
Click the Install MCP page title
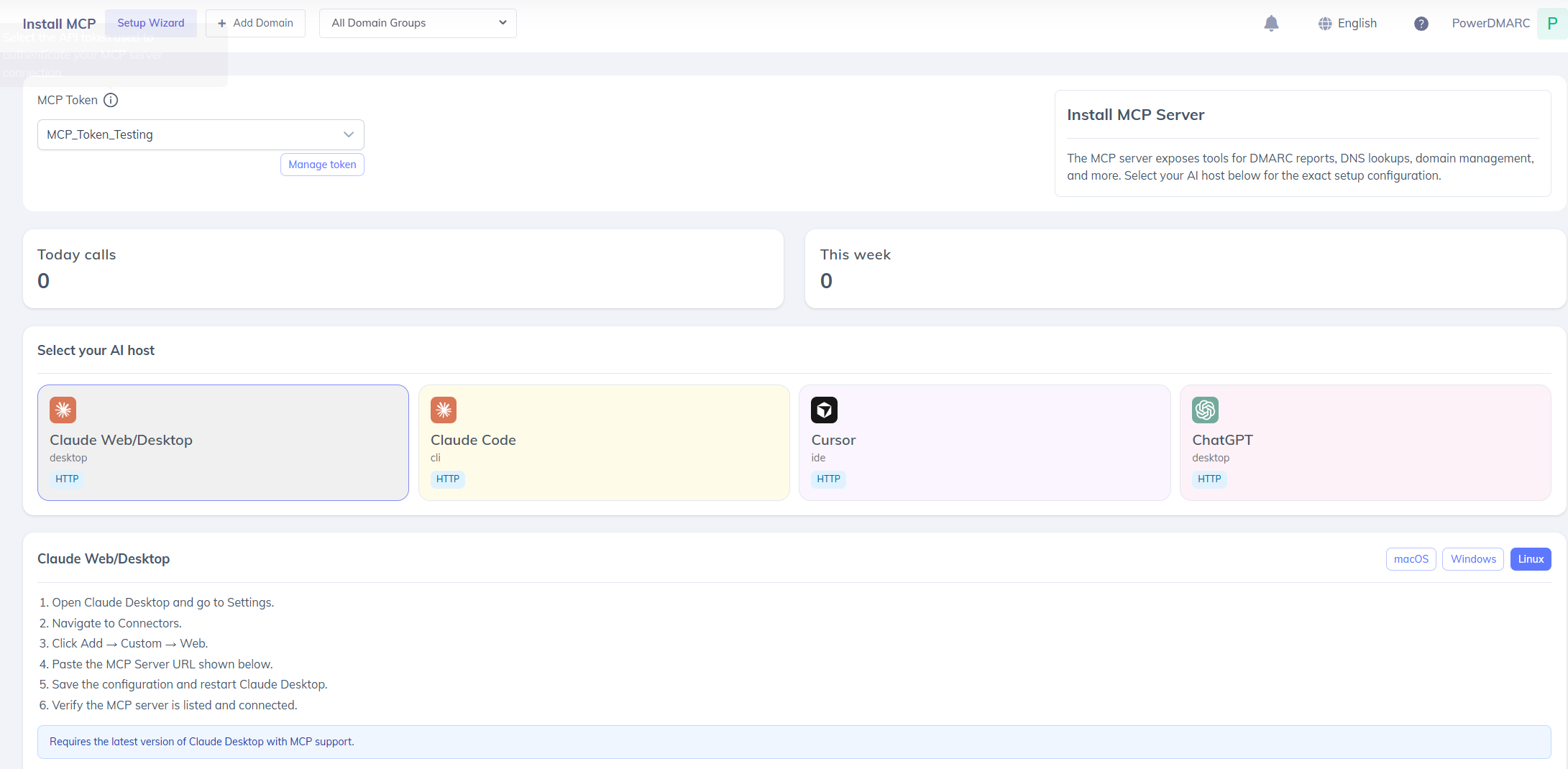pyautogui.click(x=59, y=24)
